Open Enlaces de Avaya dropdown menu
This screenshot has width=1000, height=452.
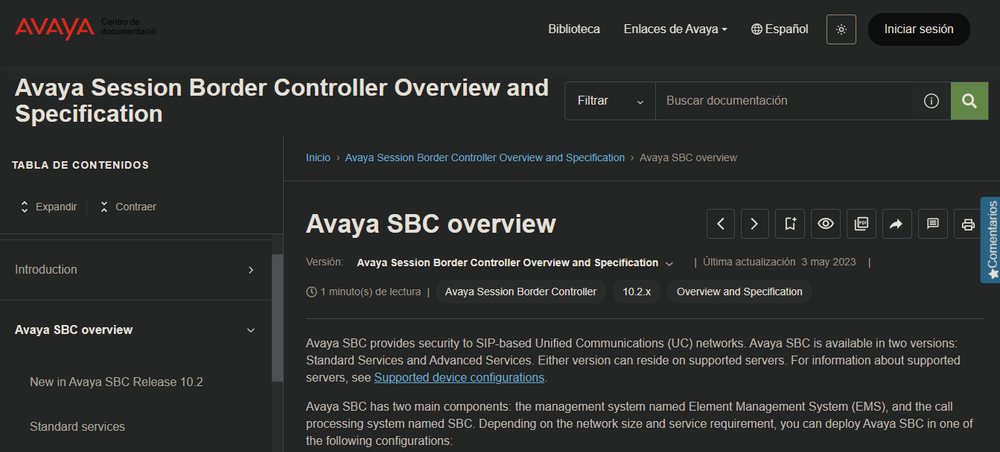675,29
